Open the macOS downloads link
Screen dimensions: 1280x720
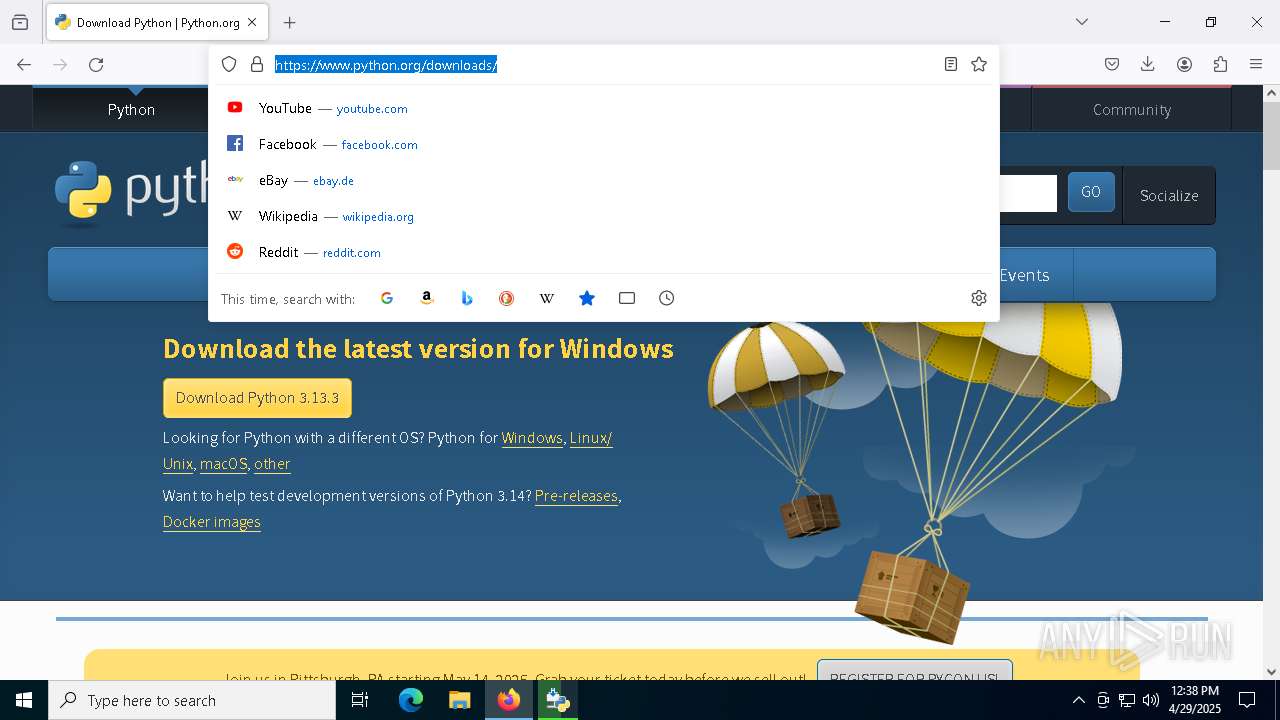(x=223, y=464)
